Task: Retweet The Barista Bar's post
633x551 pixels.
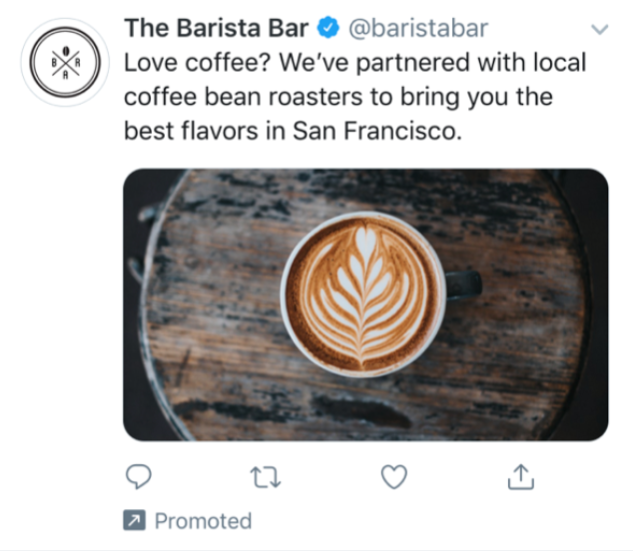Action: pyautogui.click(x=265, y=477)
